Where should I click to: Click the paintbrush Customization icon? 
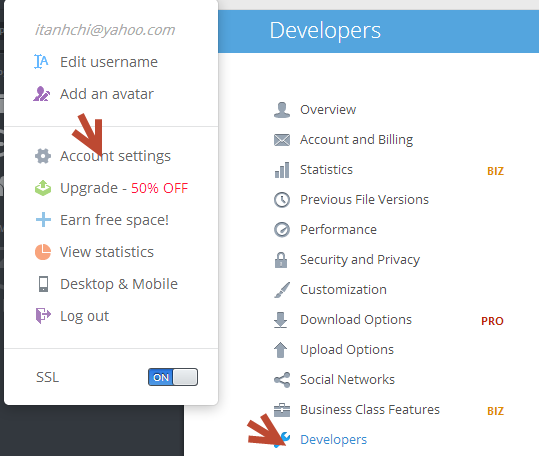point(282,290)
